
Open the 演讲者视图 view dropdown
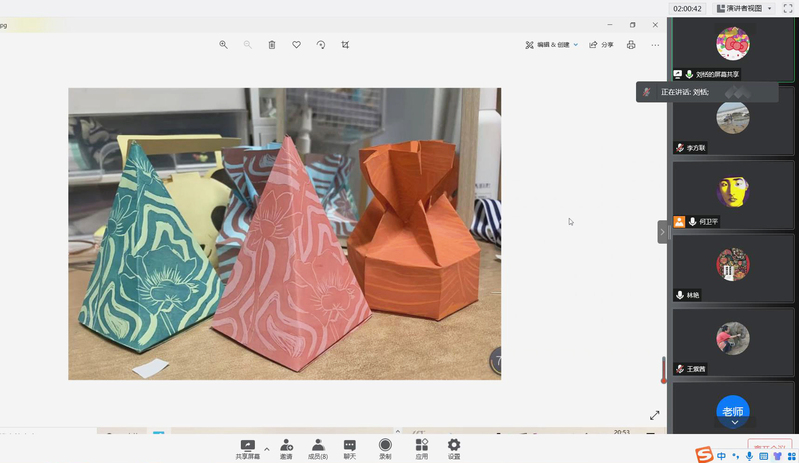pos(744,8)
